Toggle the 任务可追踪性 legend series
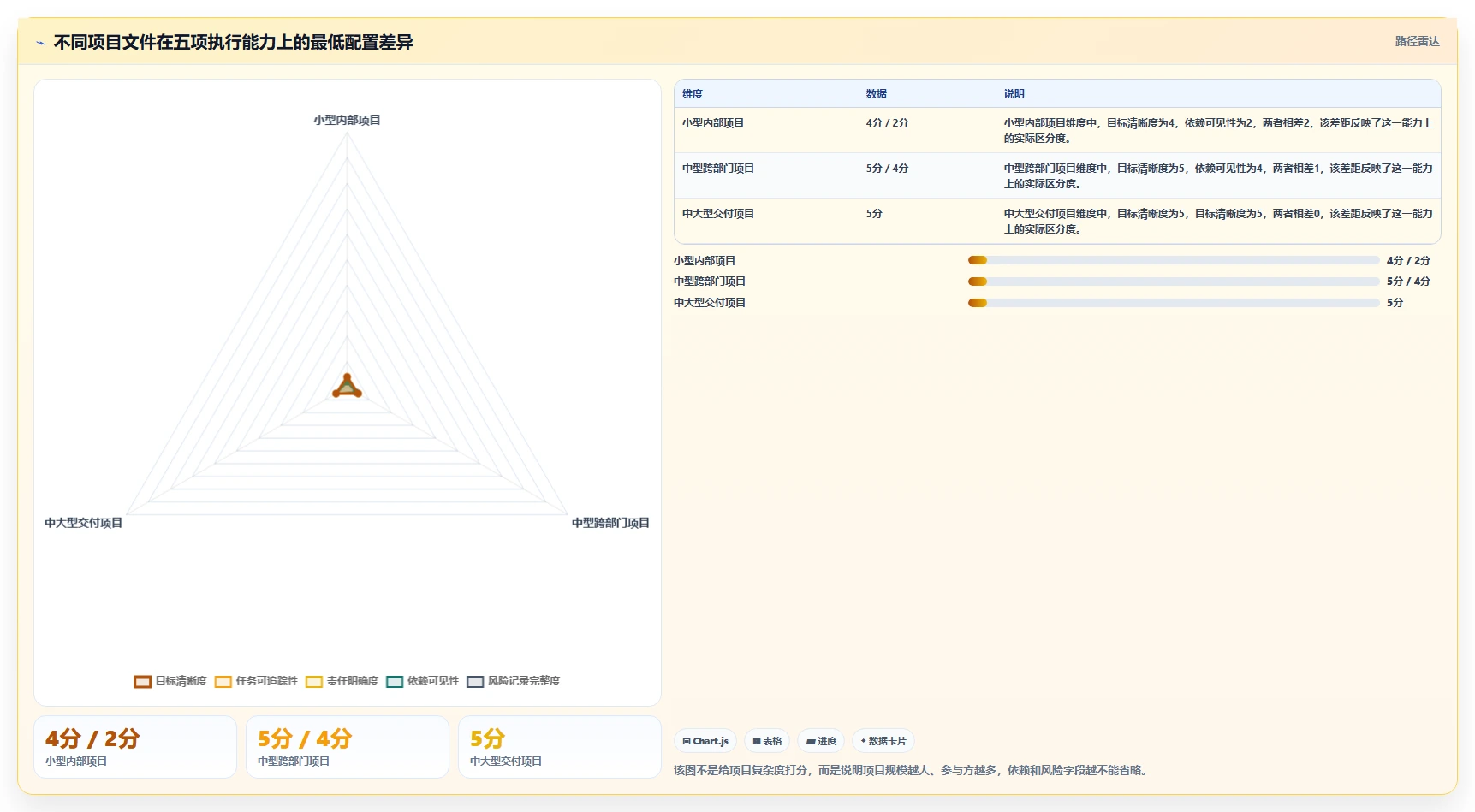The height and width of the screenshot is (812, 1475). point(256,681)
